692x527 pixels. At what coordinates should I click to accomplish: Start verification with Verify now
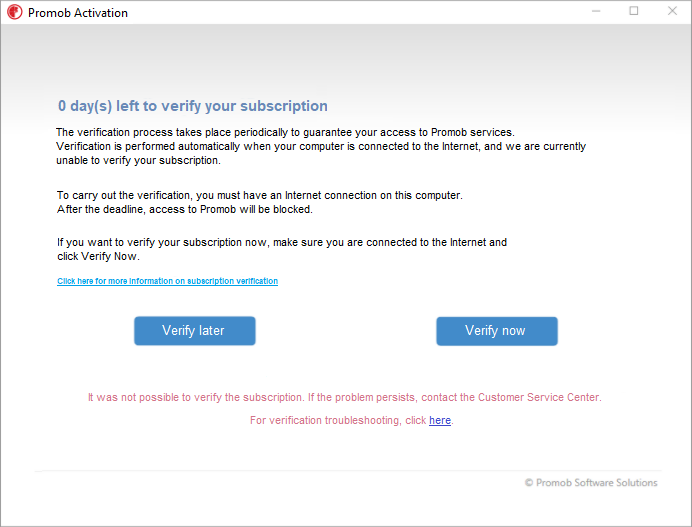point(497,331)
